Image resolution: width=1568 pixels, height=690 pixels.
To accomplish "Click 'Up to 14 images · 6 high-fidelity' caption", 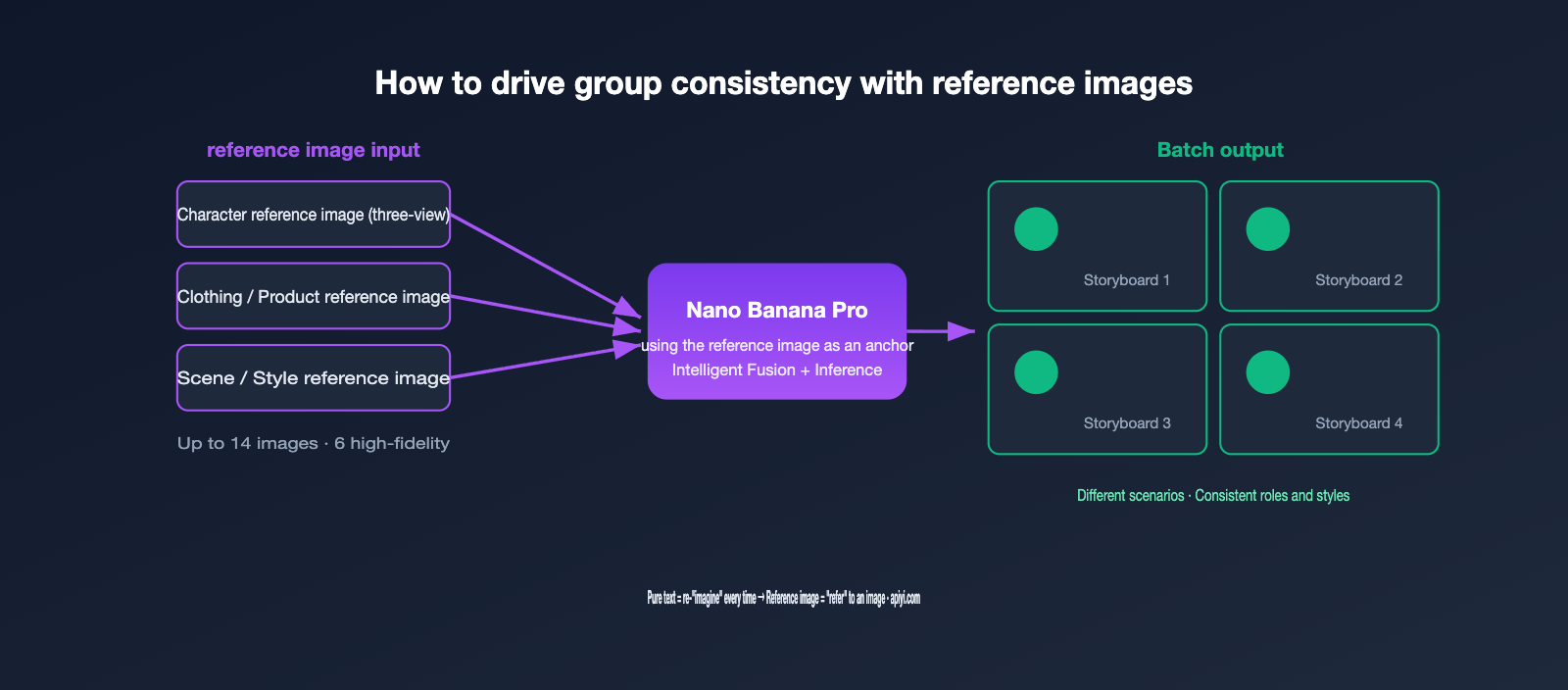I will click(x=314, y=443).
